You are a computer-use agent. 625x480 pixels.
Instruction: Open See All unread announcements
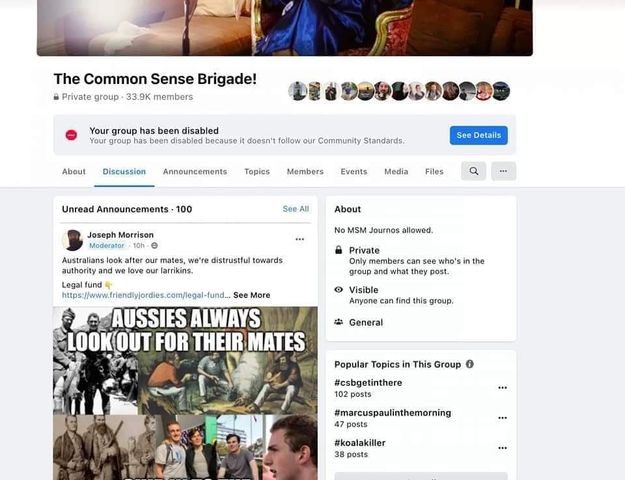coord(296,209)
